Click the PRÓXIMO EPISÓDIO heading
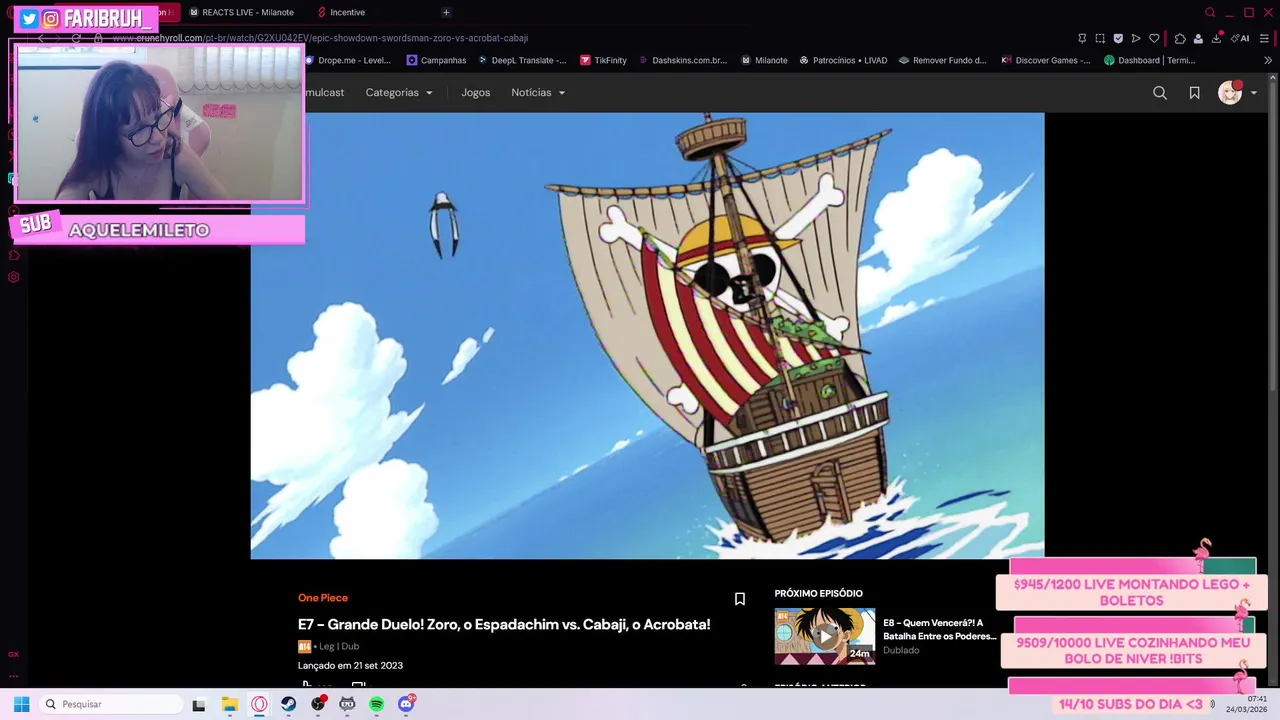This screenshot has width=1280, height=720. (818, 593)
